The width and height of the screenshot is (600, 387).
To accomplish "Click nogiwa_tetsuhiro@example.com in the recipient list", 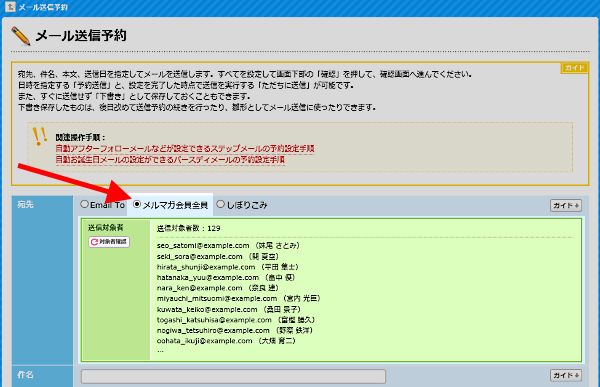I will coord(213,330).
